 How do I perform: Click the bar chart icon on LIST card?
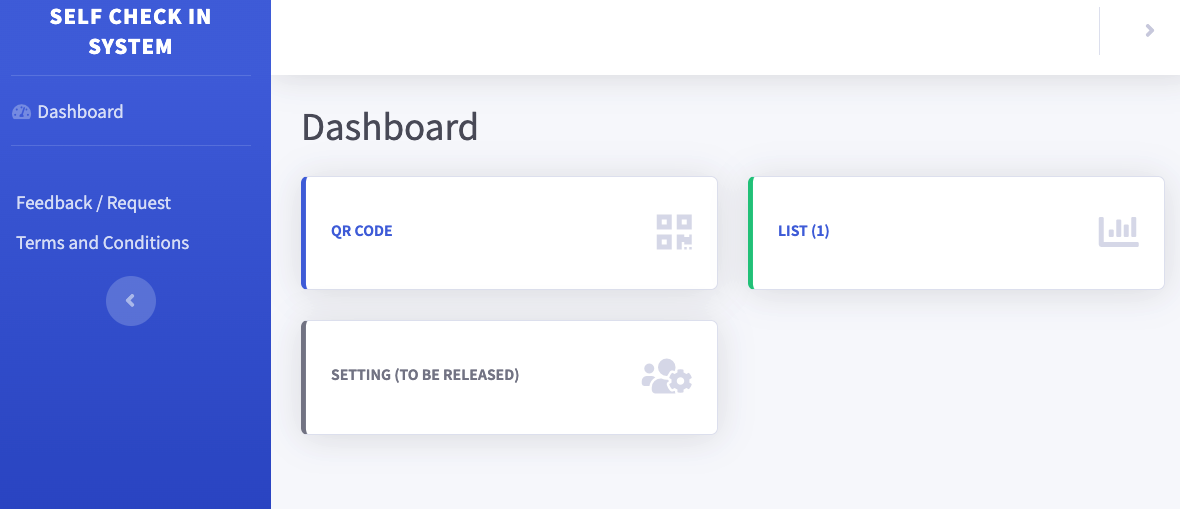(x=1118, y=232)
